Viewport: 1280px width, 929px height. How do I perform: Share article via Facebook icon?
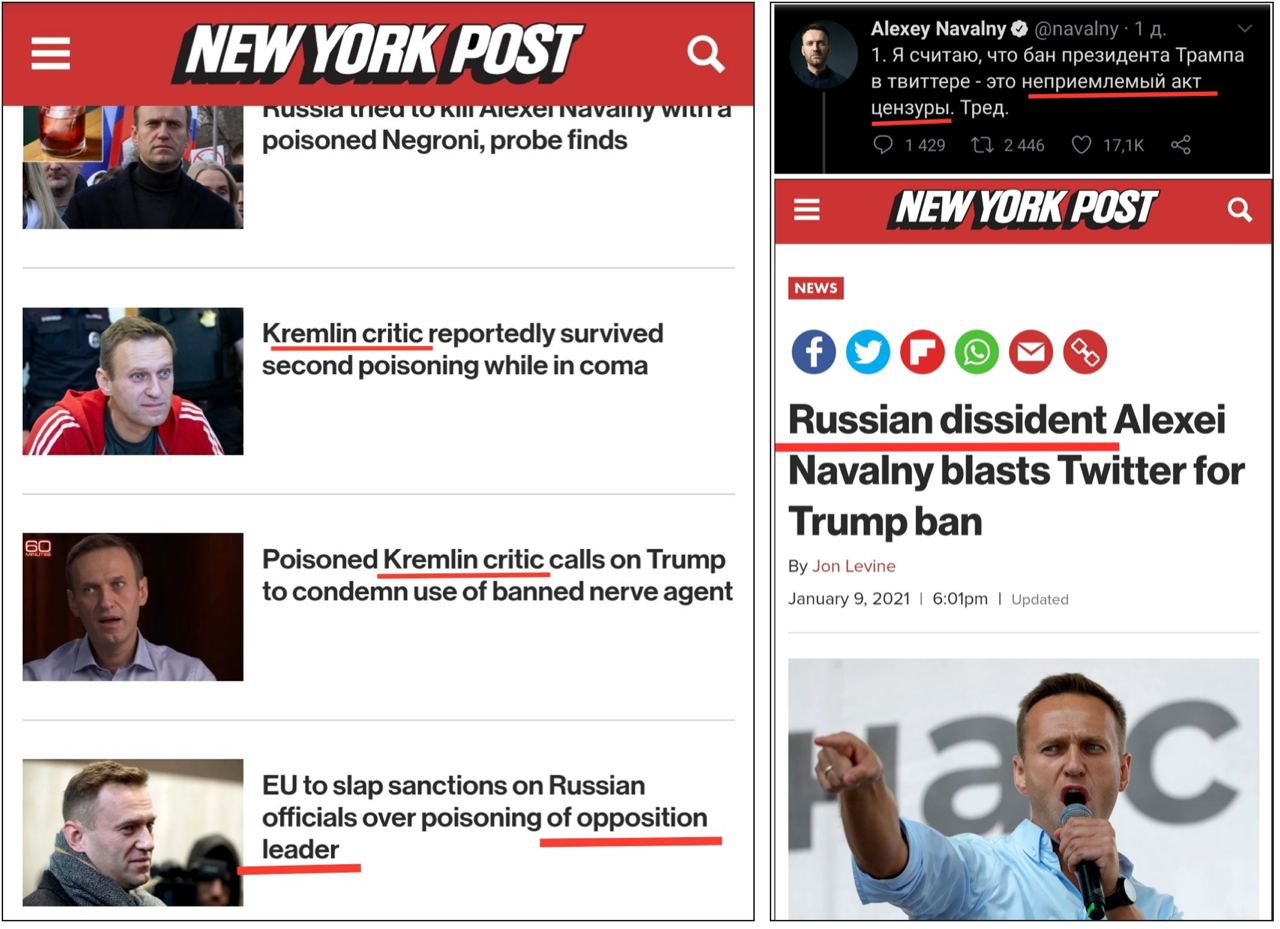814,352
